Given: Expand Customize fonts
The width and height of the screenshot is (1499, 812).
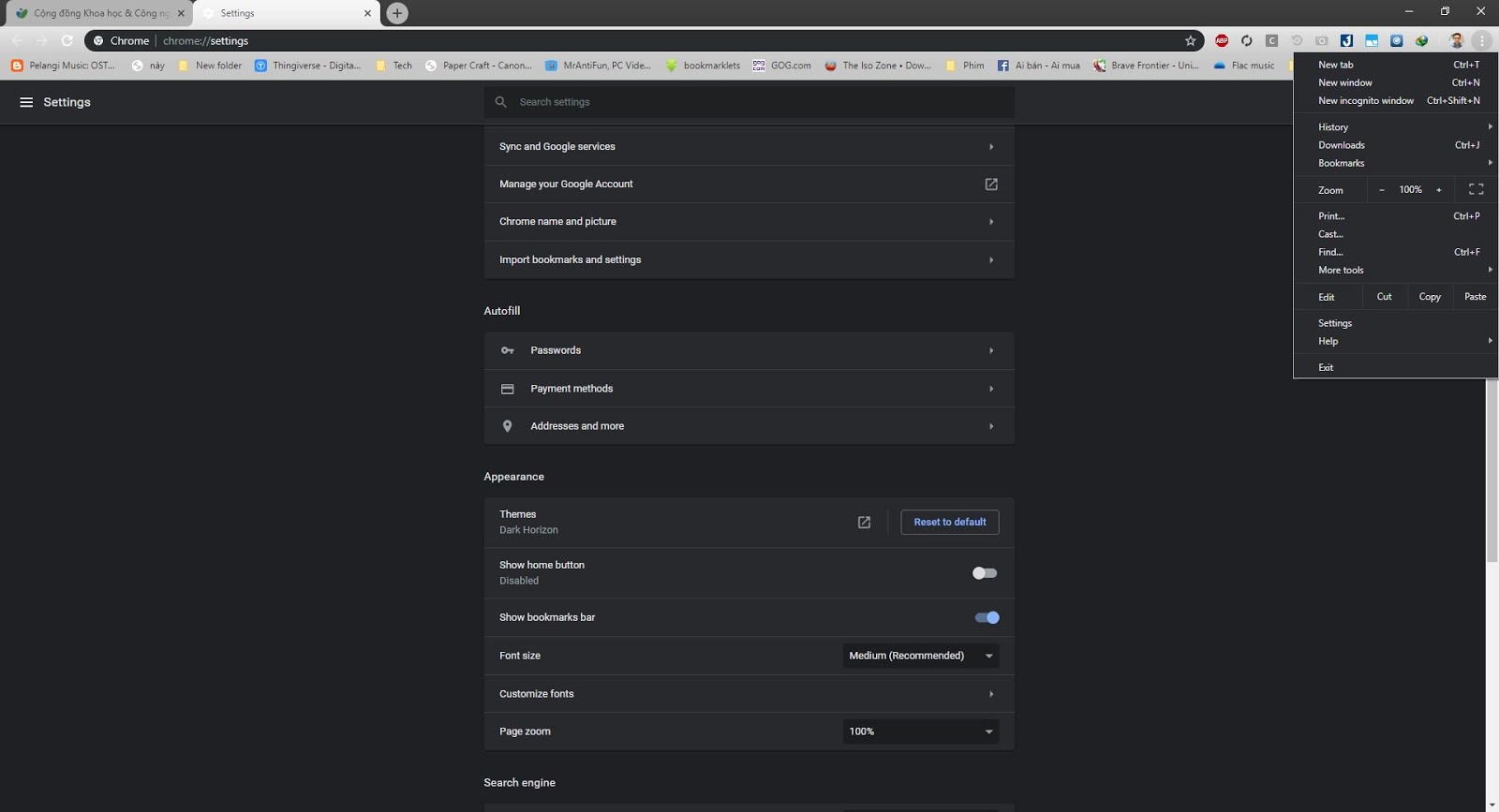Looking at the screenshot, I should click(x=749, y=694).
